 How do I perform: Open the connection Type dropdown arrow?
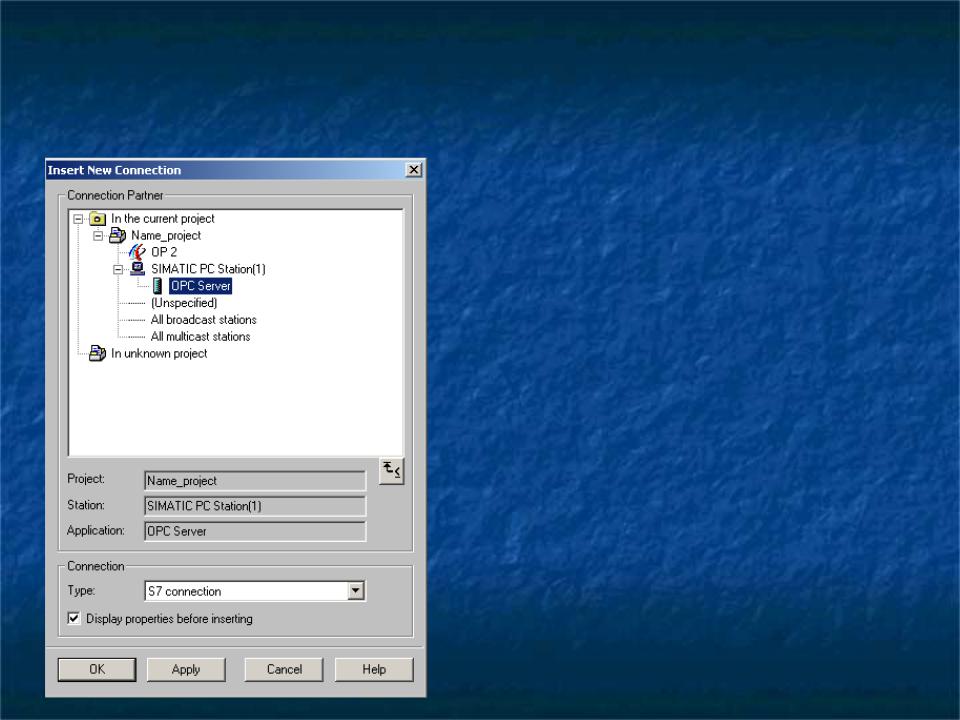coord(356,591)
